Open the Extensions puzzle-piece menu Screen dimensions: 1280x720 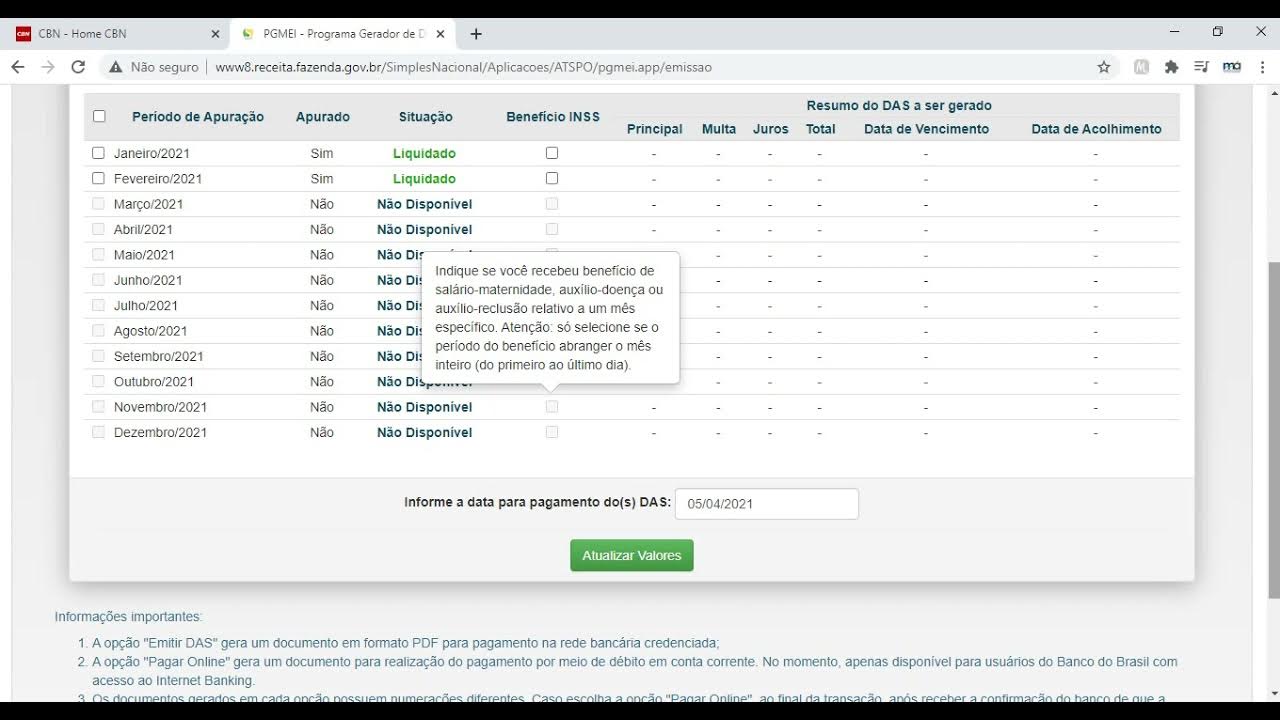pos(1172,67)
